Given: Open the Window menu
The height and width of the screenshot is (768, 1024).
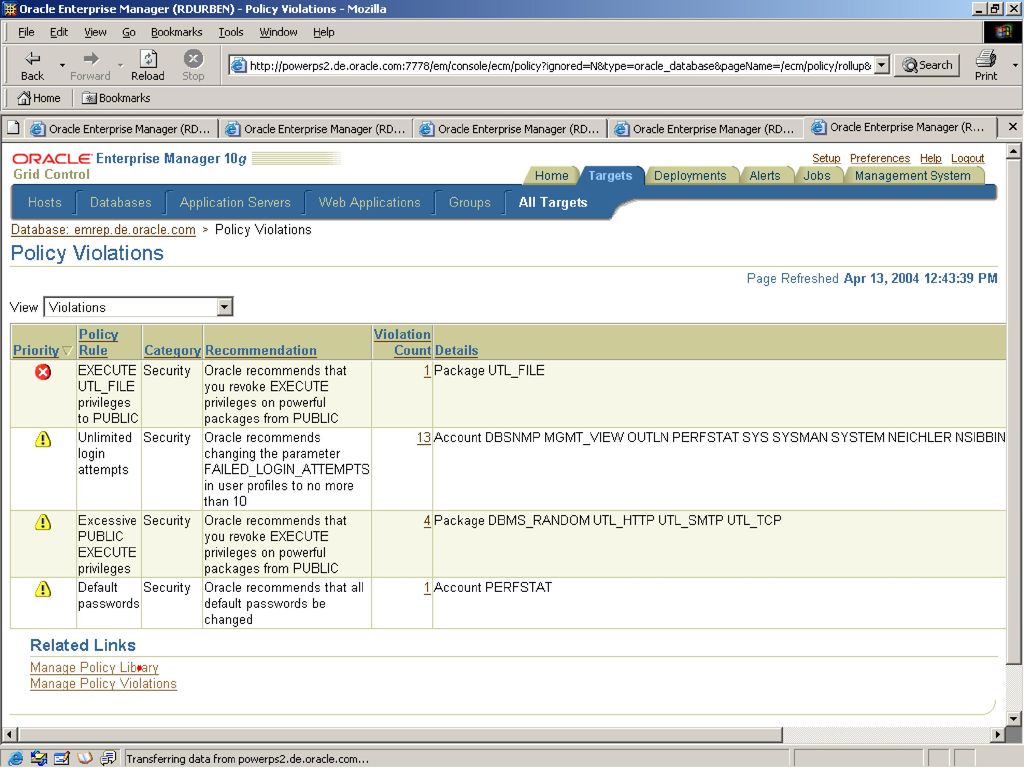Looking at the screenshot, I should [278, 32].
